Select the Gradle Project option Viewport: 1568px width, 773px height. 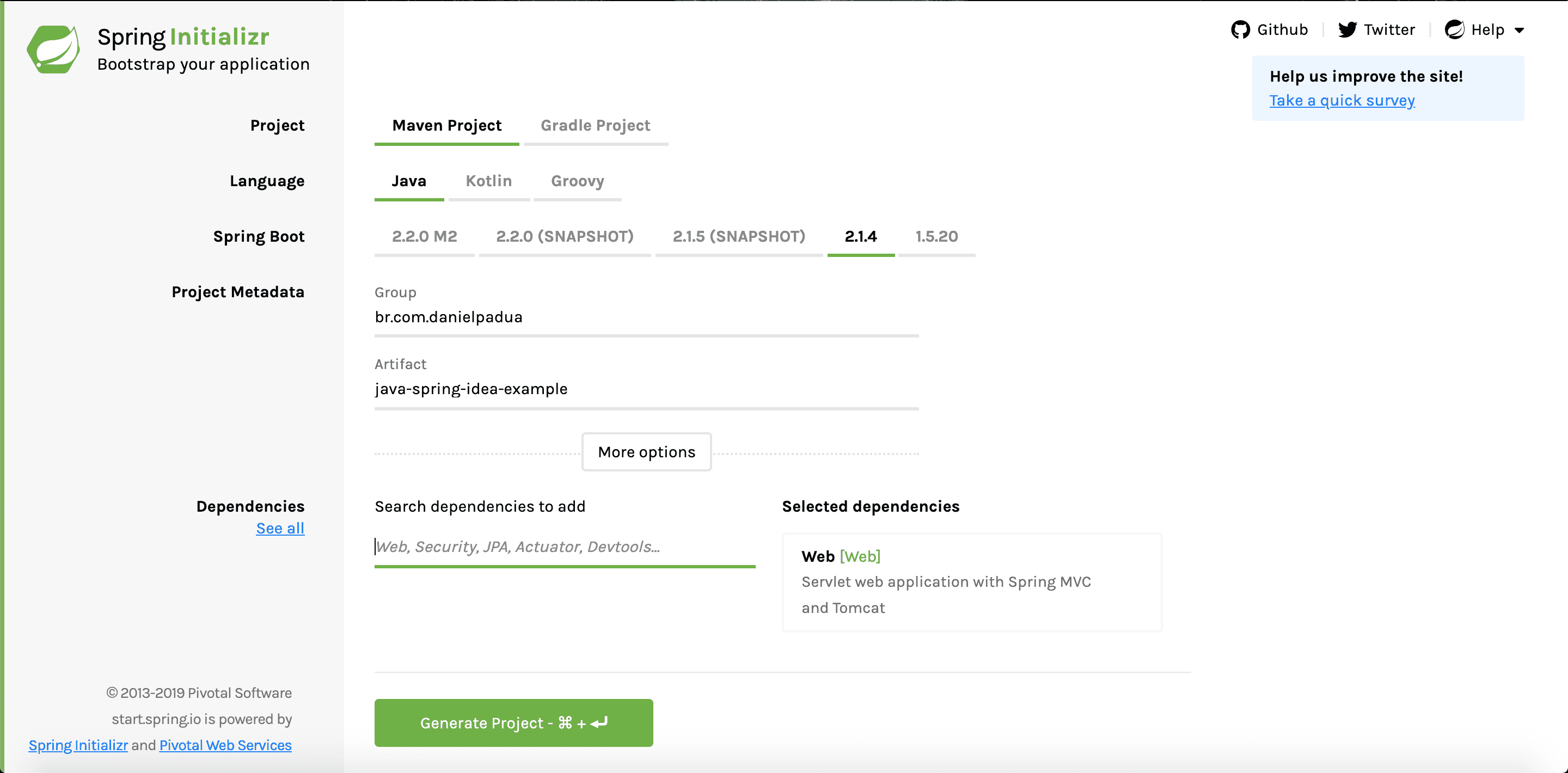[595, 125]
